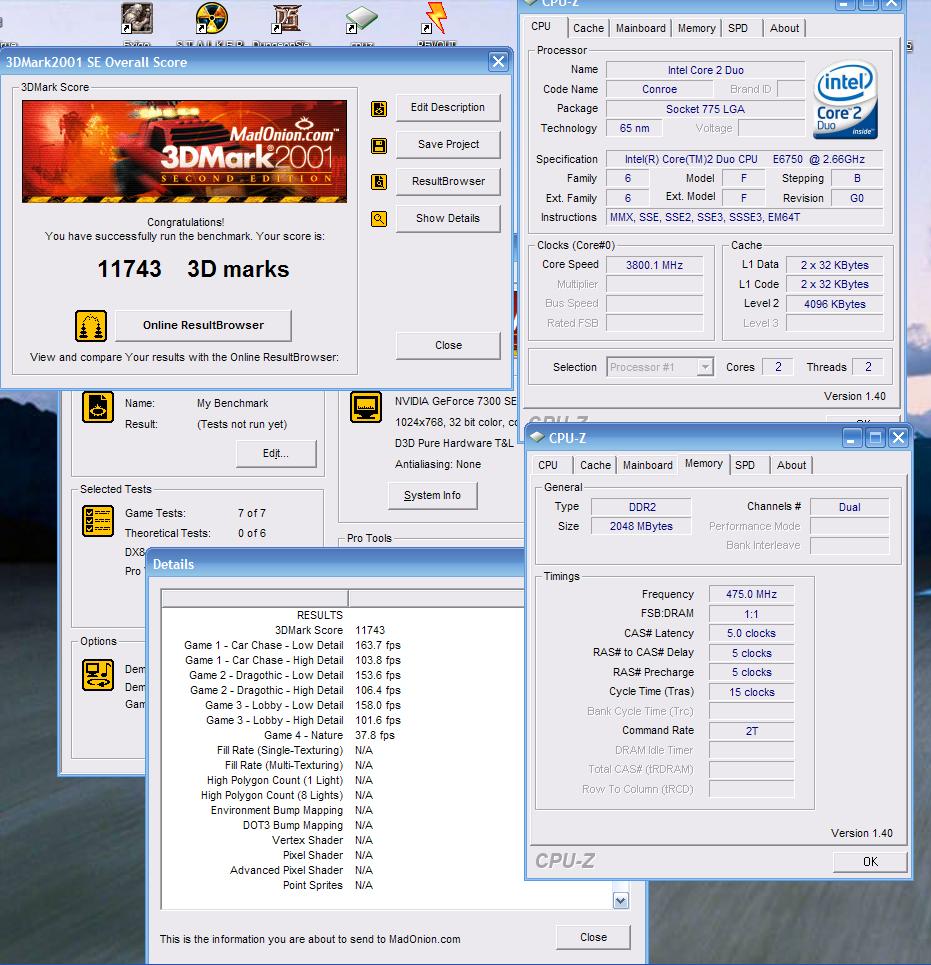Switch to Cache tab in upper CPU-Z
Screen dimensions: 931x965
click(588, 28)
